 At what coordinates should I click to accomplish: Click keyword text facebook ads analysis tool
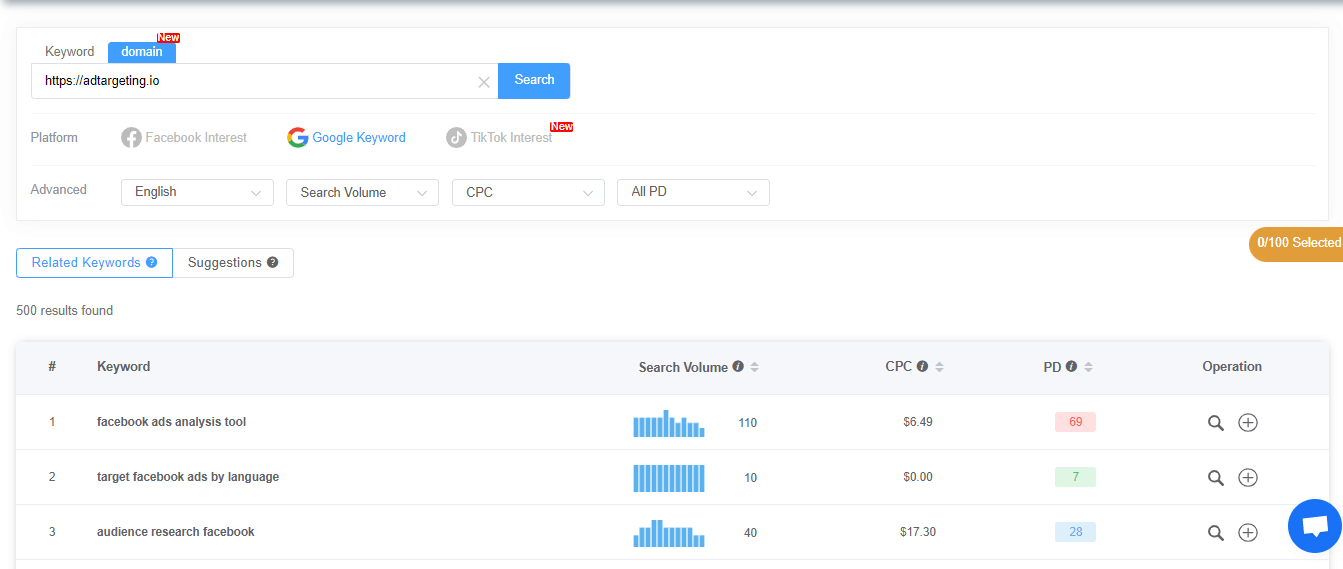click(x=171, y=422)
